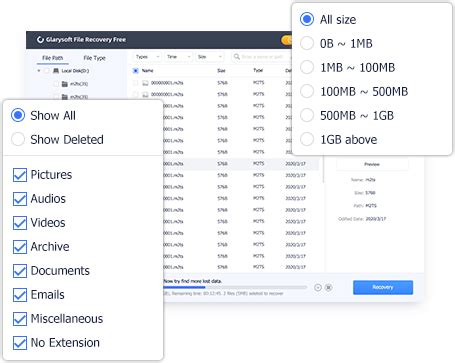
Task: Click the blue Recovery button
Action: click(383, 287)
